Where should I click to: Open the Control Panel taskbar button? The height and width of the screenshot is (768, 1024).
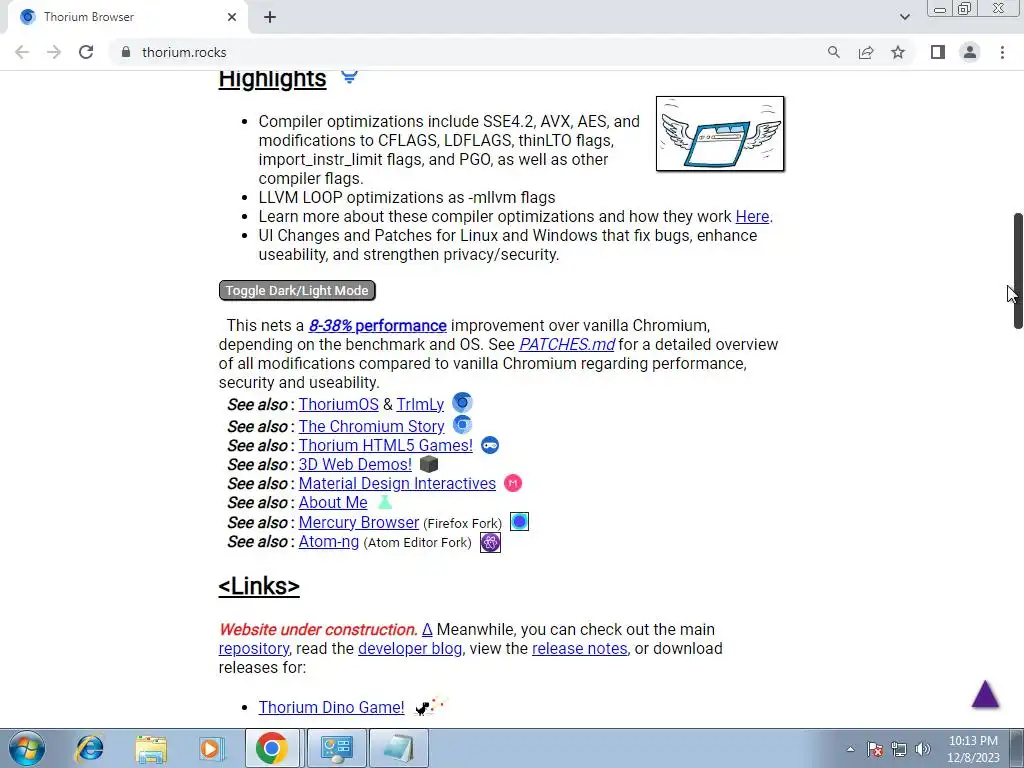click(x=336, y=748)
